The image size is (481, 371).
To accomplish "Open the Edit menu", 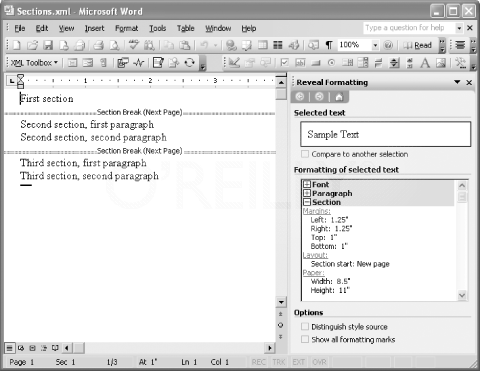I will [42, 28].
